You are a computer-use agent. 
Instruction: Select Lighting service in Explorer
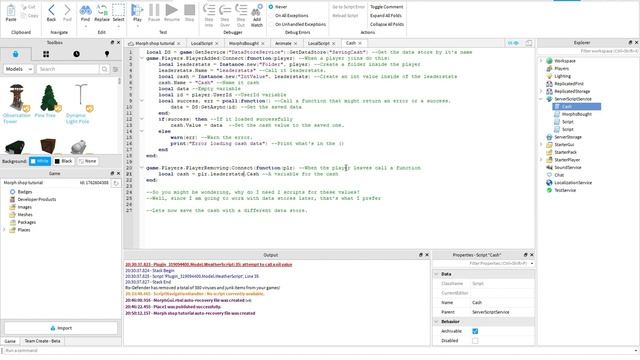[562, 76]
